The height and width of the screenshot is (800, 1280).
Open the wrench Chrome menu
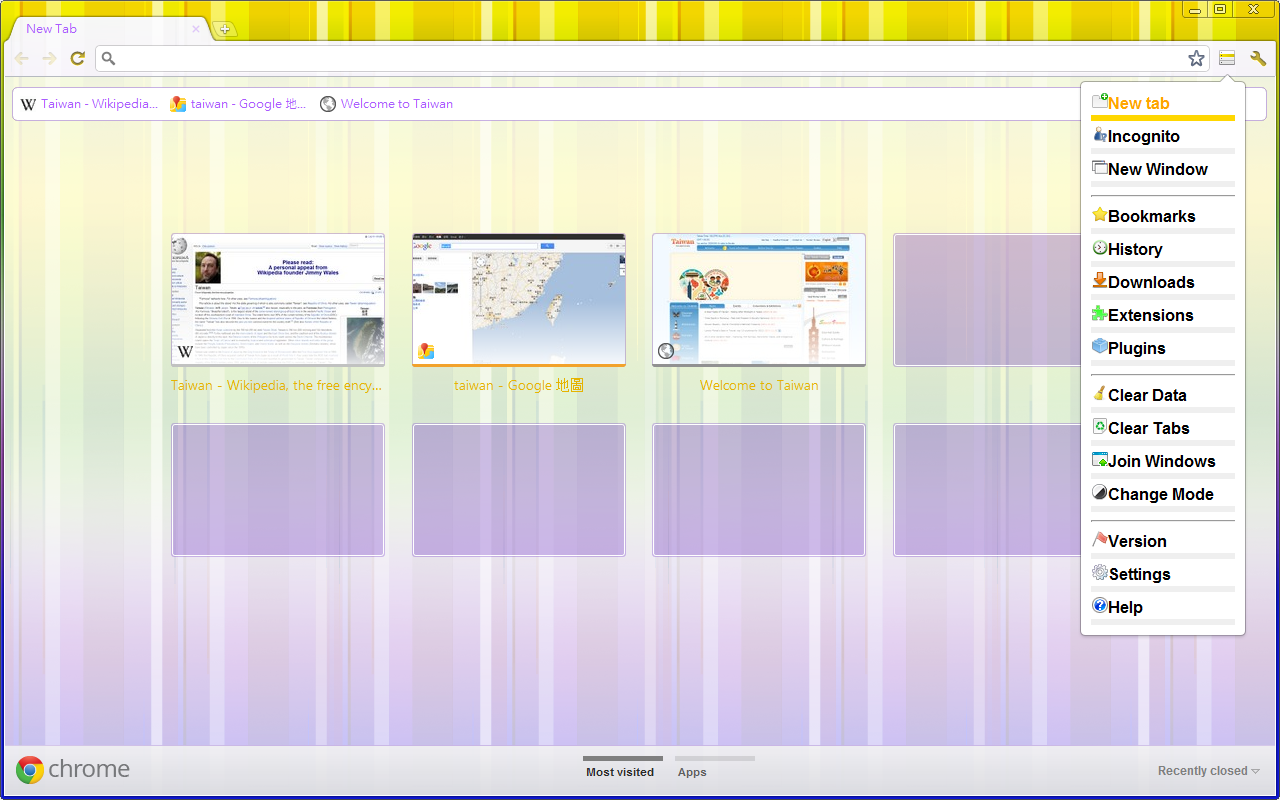pyautogui.click(x=1258, y=59)
